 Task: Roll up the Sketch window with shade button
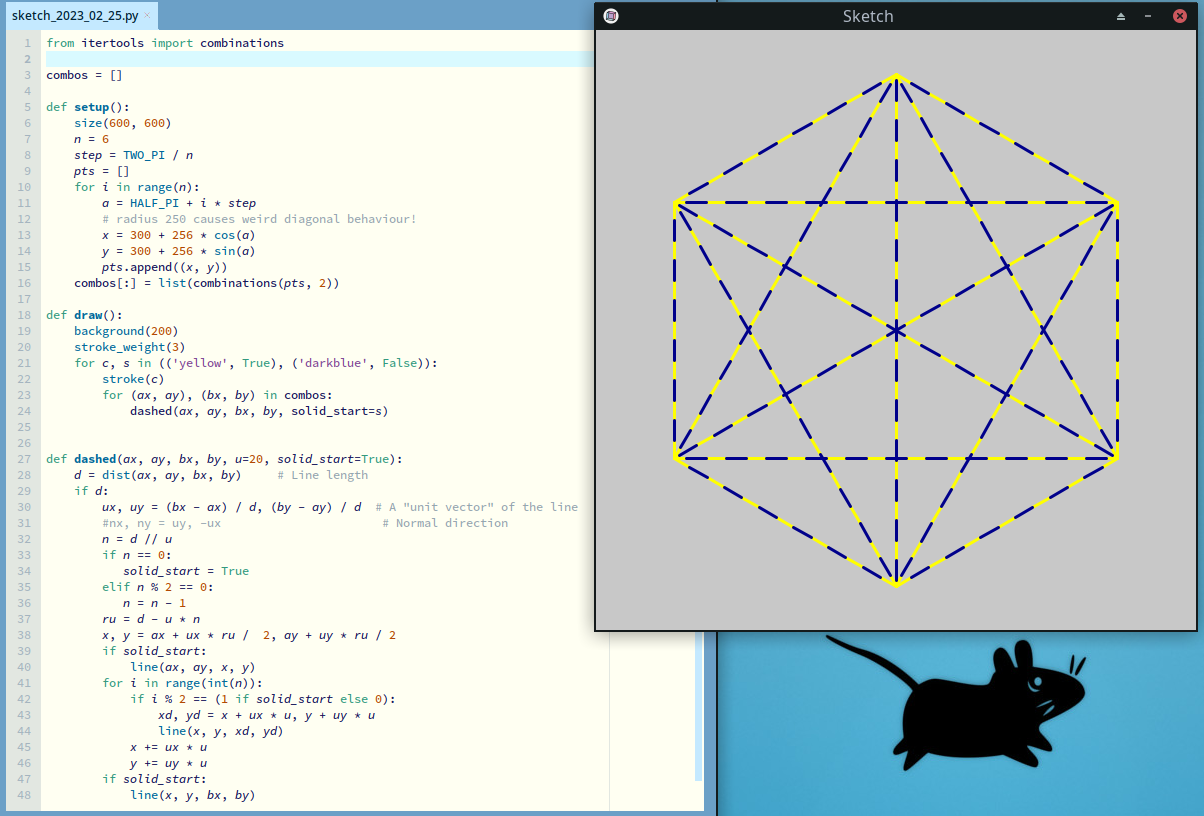1121,16
